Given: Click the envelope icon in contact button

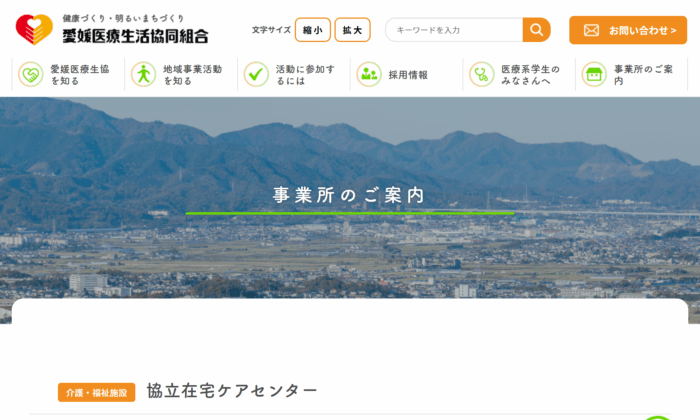Looking at the screenshot, I should [591, 30].
